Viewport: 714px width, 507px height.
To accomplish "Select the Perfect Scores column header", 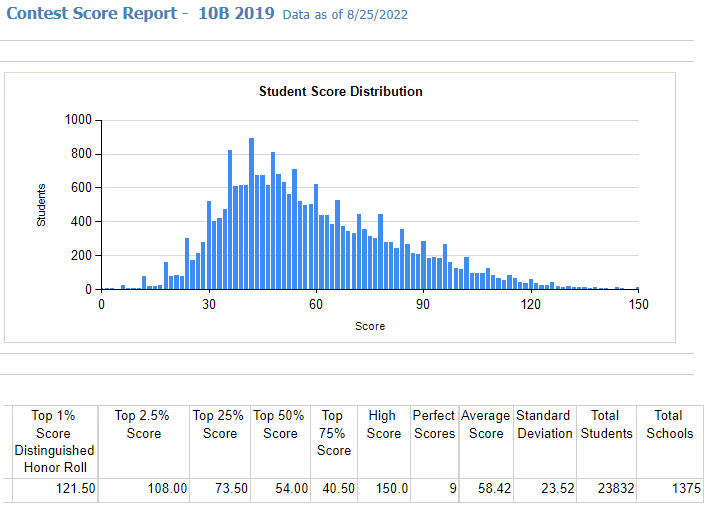I will coord(433,424).
